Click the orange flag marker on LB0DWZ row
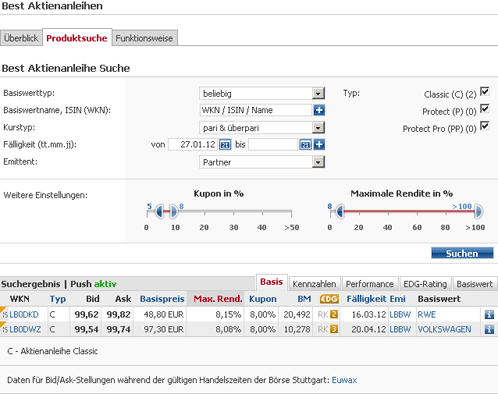 click(x=3, y=324)
